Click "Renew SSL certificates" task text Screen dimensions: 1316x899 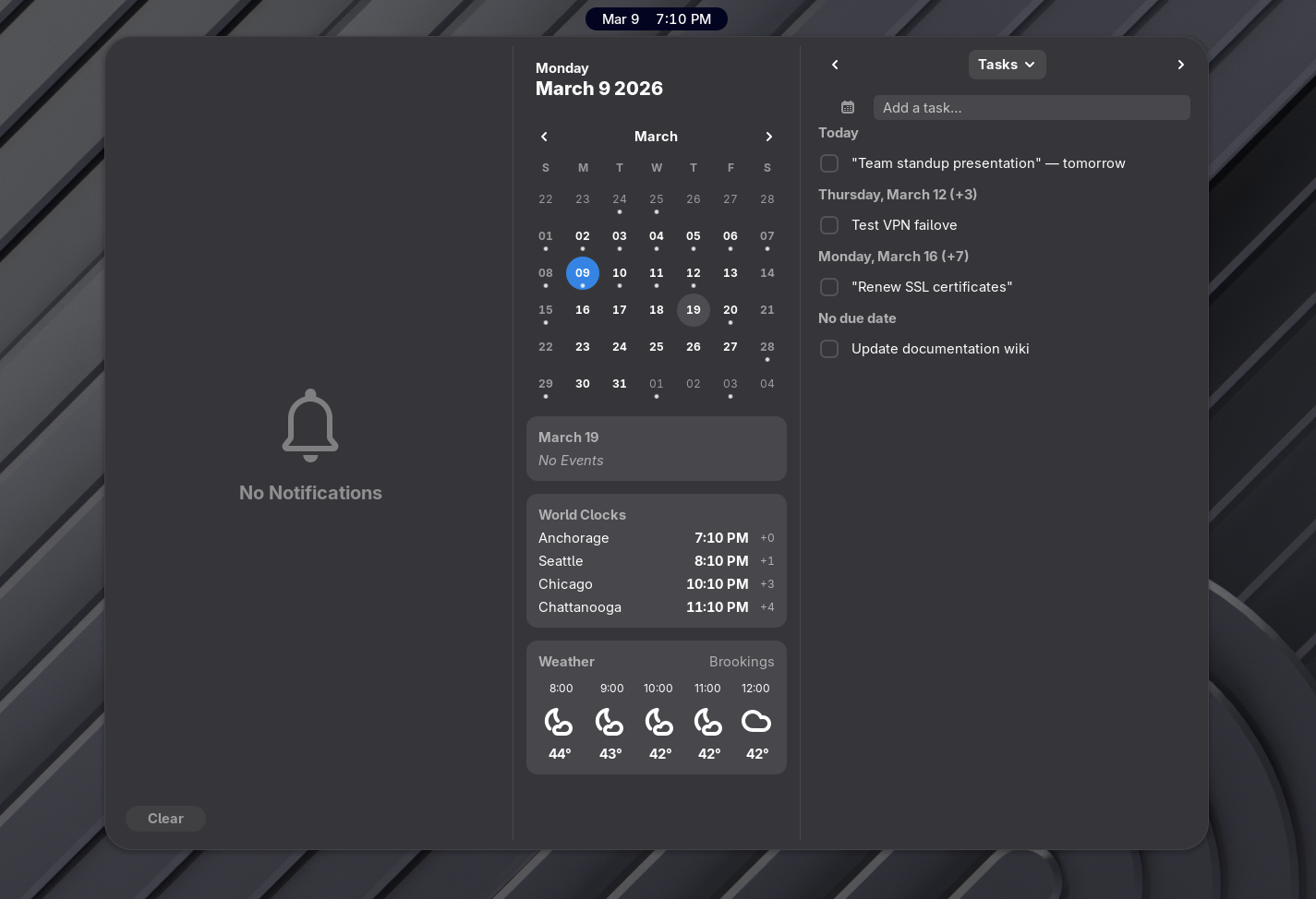(932, 287)
